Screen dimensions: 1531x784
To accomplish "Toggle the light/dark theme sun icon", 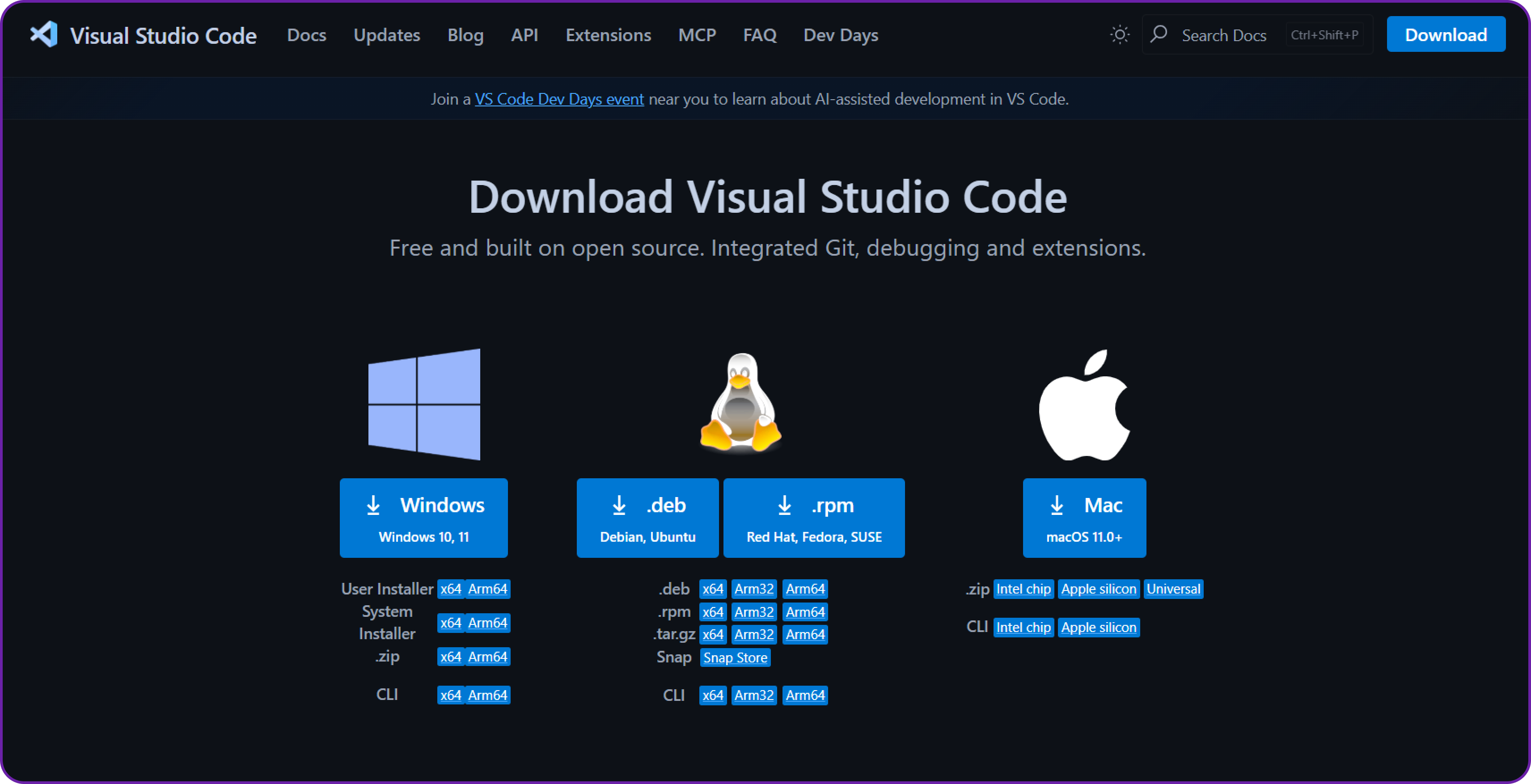I will (1120, 34).
